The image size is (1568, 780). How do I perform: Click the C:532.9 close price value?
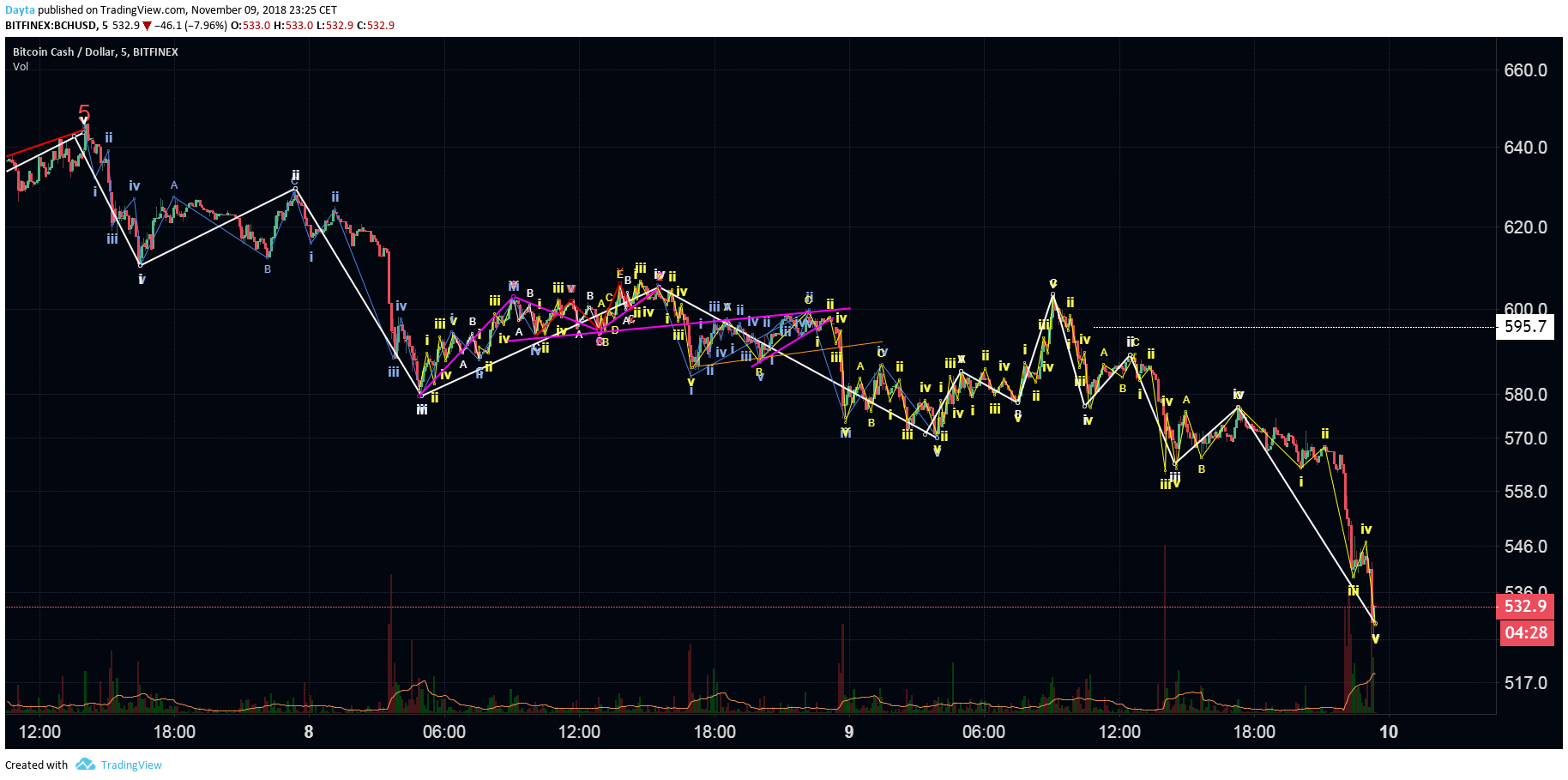[377, 26]
